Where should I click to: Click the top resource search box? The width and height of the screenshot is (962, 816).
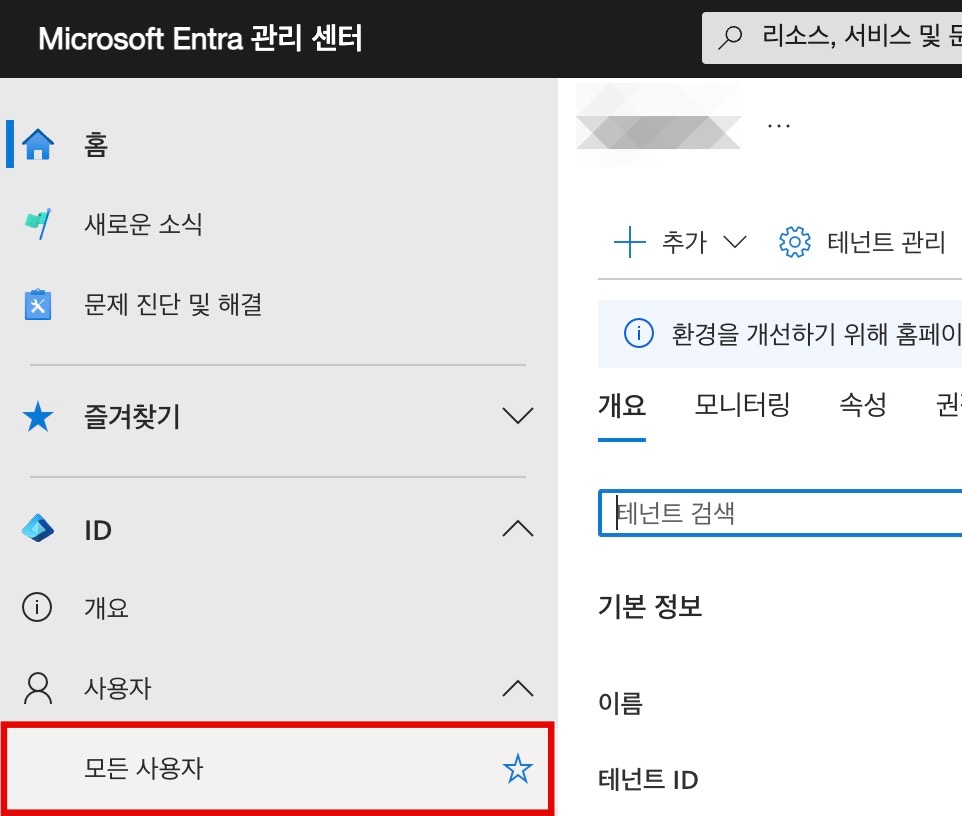pos(832,37)
